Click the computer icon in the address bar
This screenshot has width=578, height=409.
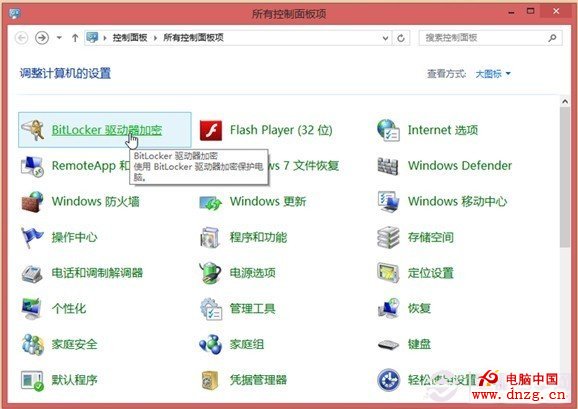tap(92, 37)
